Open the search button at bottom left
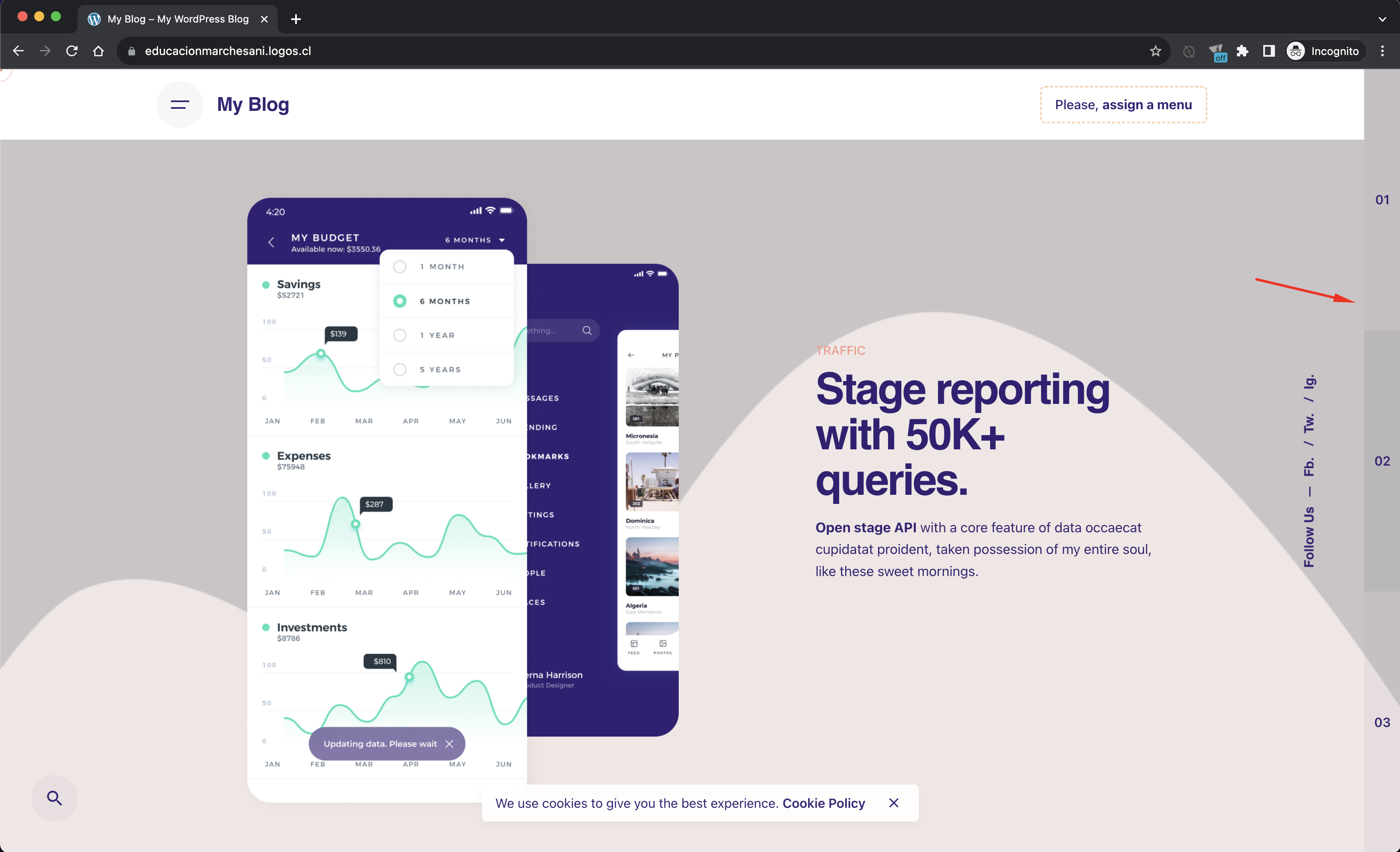 [55, 798]
